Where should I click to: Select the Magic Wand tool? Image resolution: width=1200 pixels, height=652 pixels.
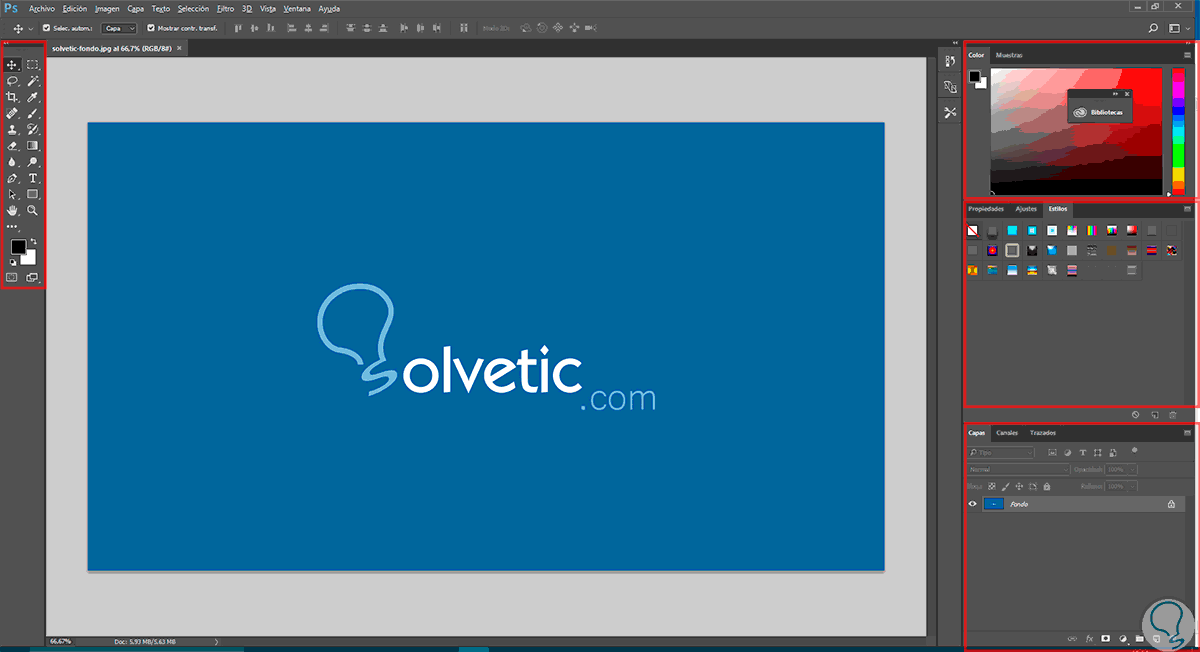[33, 80]
